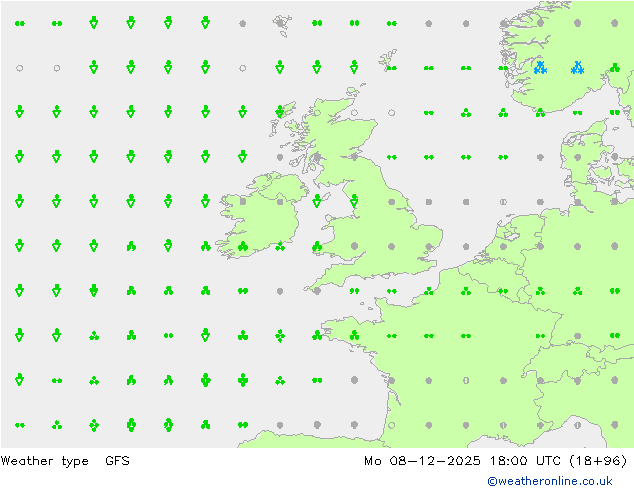Screen dimensions: 634x490
Task: Click the "Mo 08-12-2025" date text
Action: coord(422,460)
